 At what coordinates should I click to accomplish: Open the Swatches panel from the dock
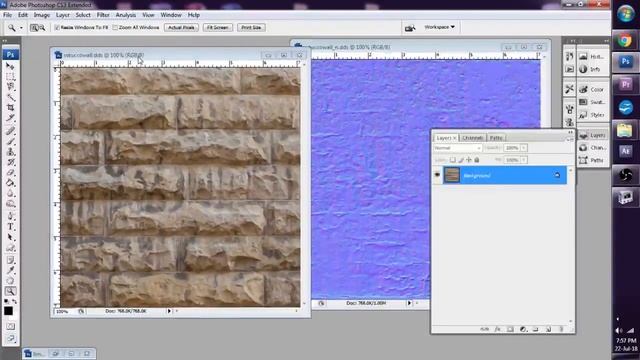pos(592,102)
